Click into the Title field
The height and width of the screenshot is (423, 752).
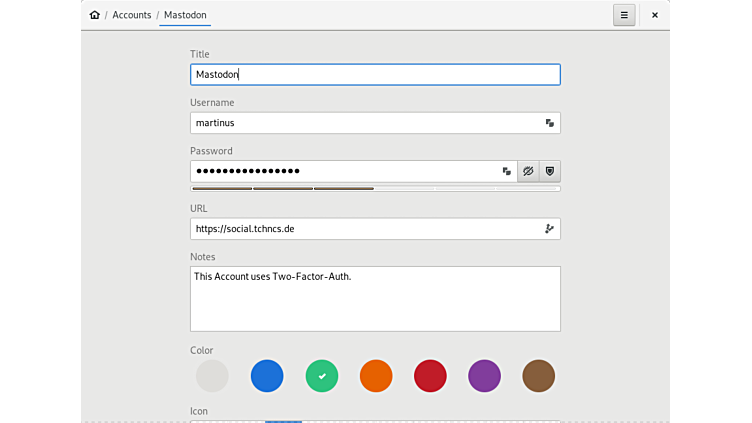point(375,74)
